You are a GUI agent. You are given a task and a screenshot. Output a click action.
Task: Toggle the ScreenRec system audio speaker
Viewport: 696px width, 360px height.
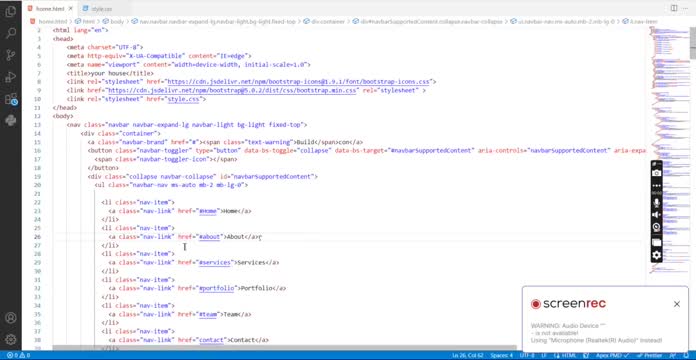656,215
